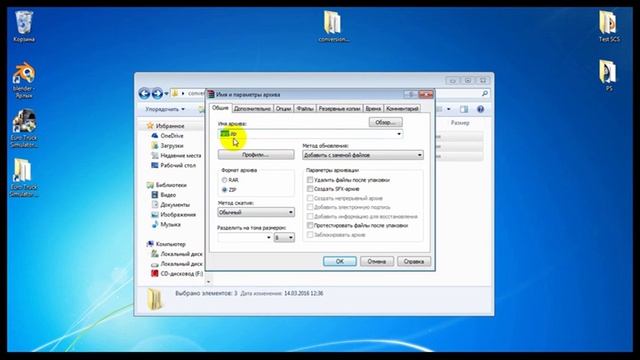Select the PS folder on desktop
Screen dimensions: 640x360
point(609,76)
